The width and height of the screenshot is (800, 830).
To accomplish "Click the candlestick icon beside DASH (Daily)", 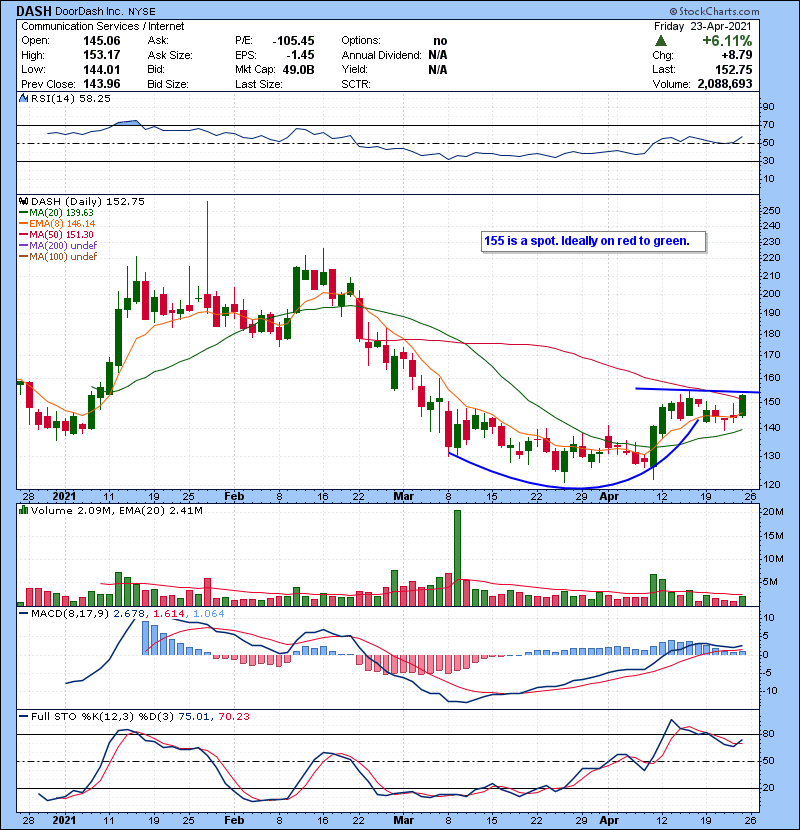I will [24, 202].
